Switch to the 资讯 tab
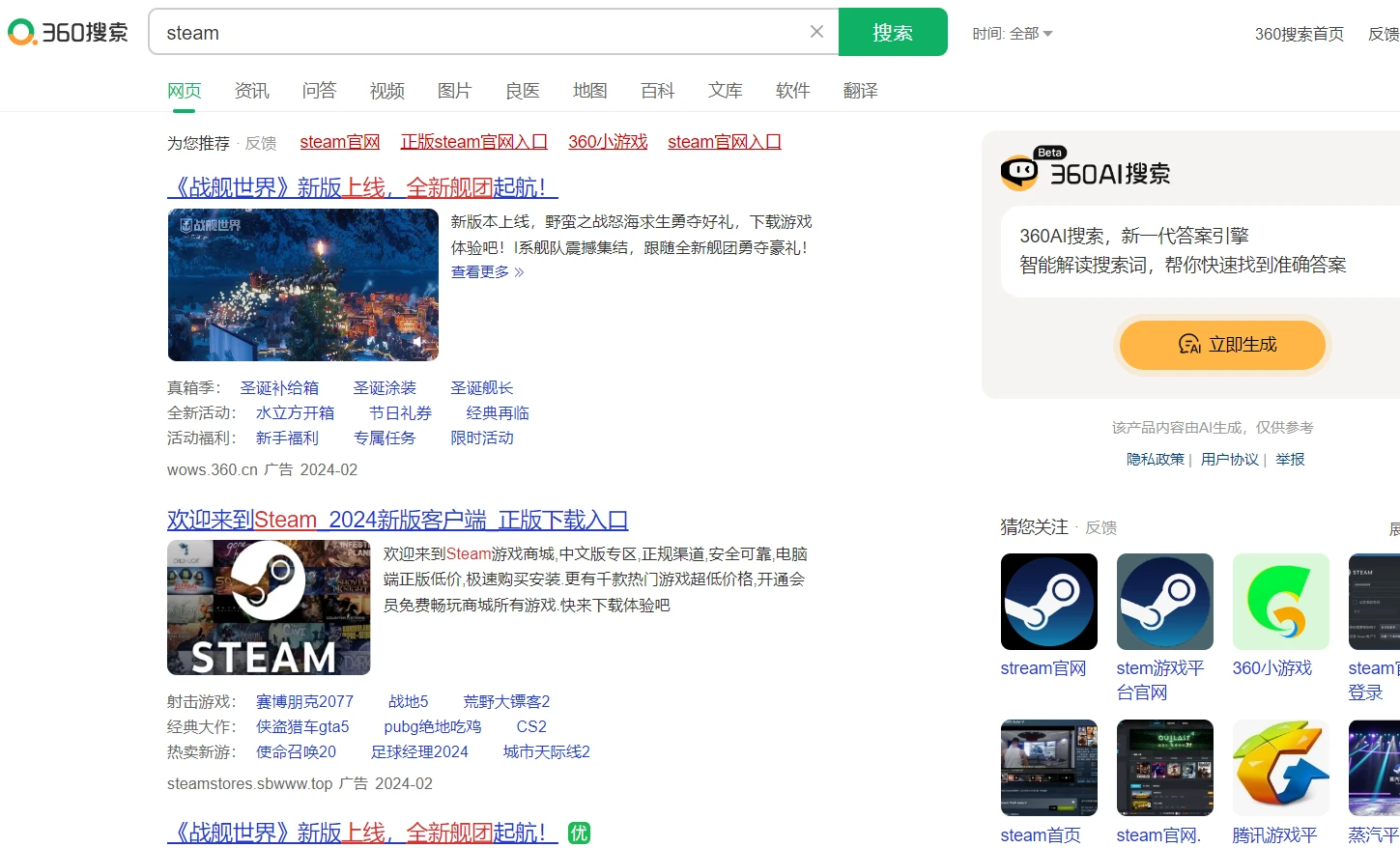1400x848 pixels. click(252, 91)
